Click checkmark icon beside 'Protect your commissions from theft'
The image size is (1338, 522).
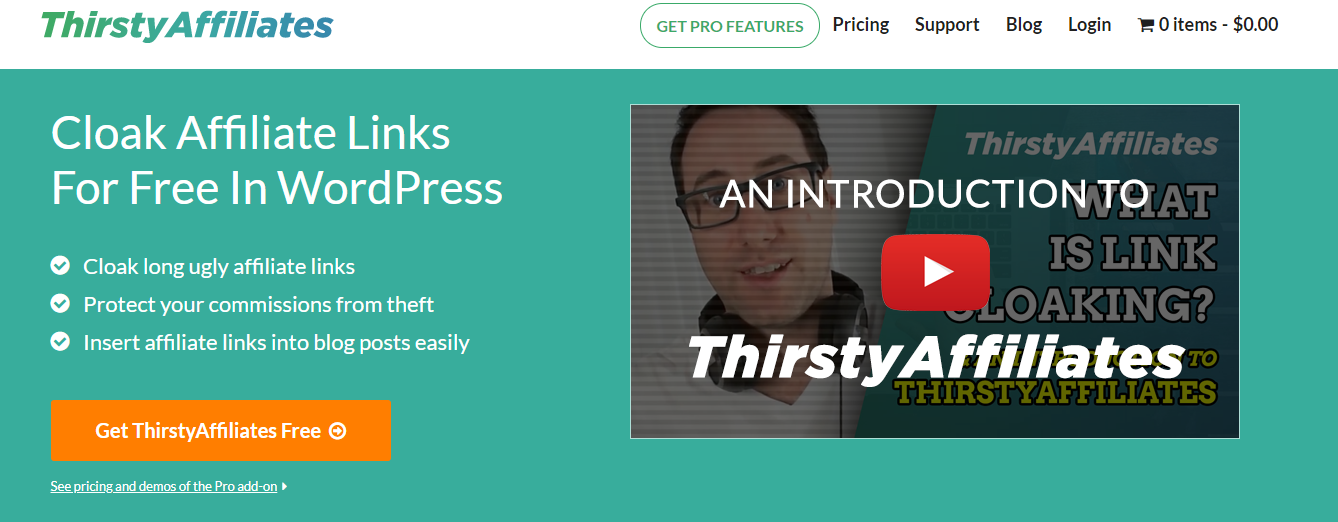pyautogui.click(x=60, y=303)
